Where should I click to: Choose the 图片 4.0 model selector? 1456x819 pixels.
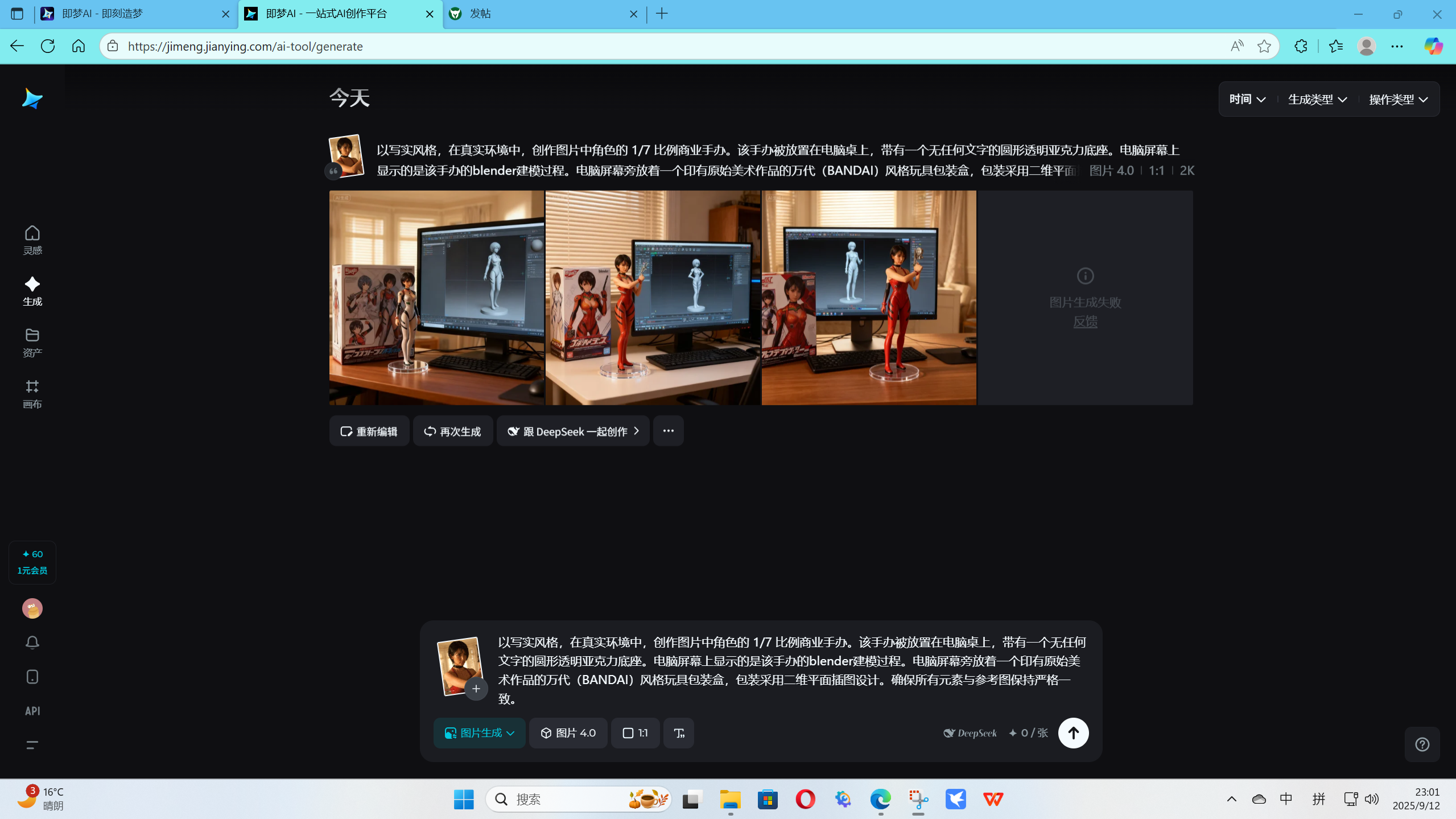click(x=568, y=733)
